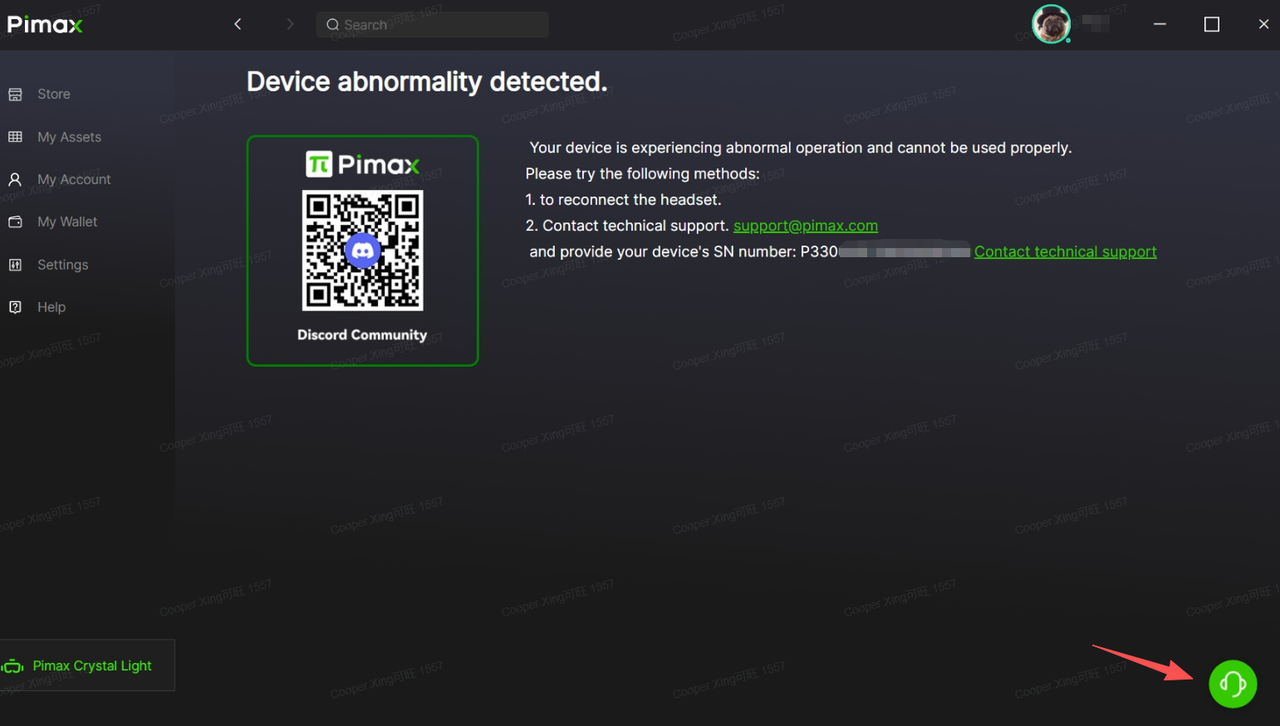Click the My Account person icon
The image size is (1280, 726).
(15, 179)
